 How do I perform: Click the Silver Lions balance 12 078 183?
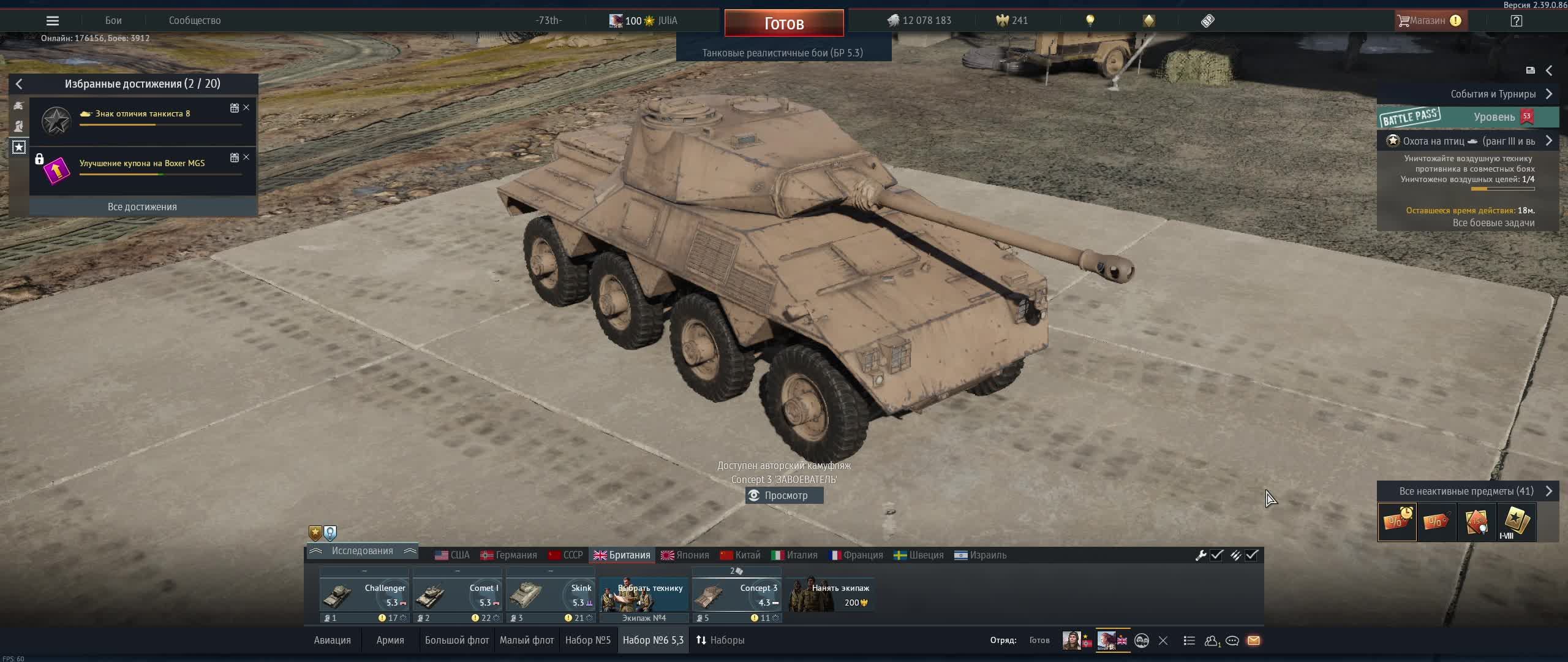(919, 20)
